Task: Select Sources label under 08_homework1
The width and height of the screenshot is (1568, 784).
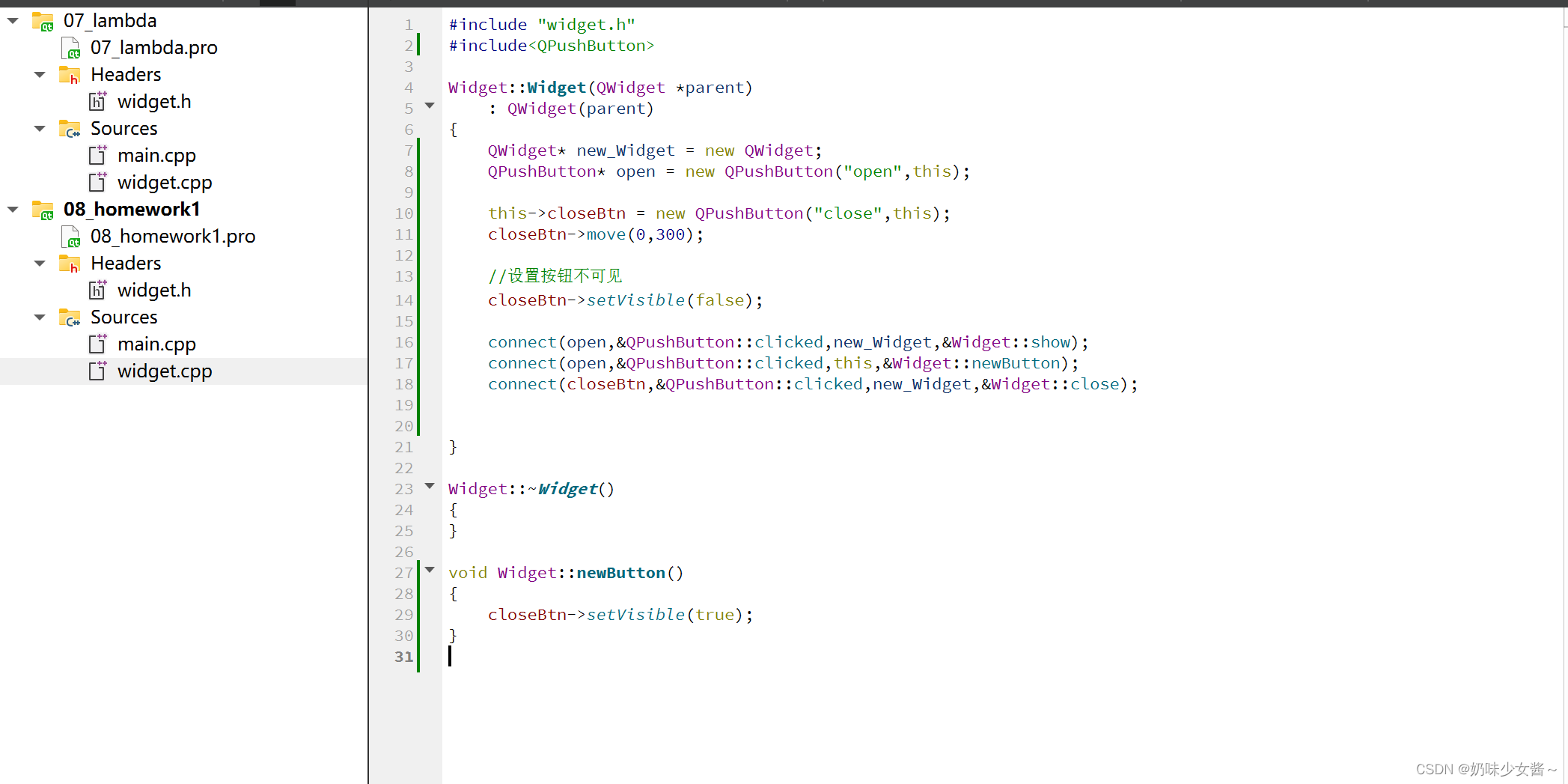Action: pos(124,317)
